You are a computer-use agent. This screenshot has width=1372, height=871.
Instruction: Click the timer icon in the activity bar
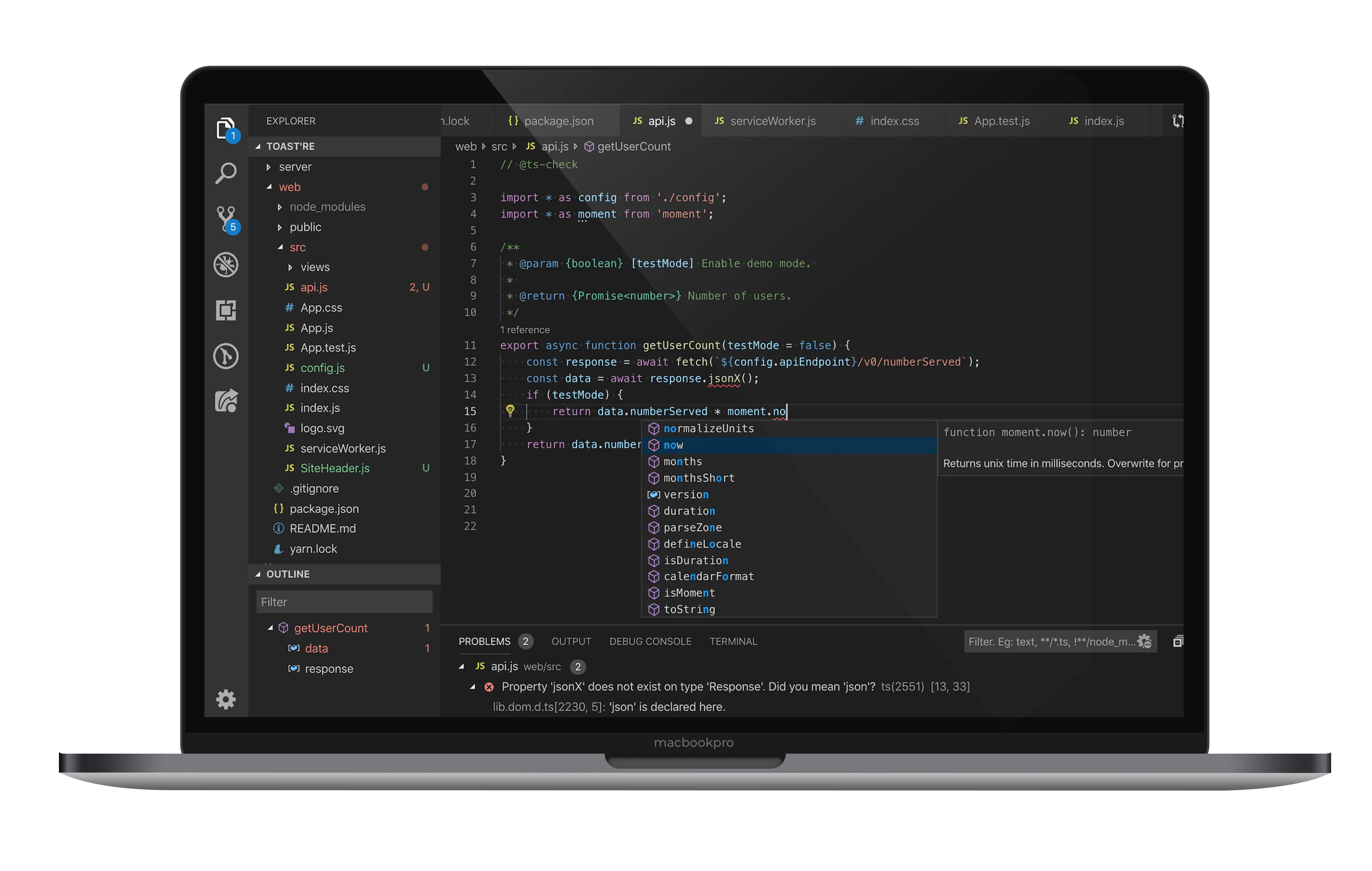[x=226, y=356]
